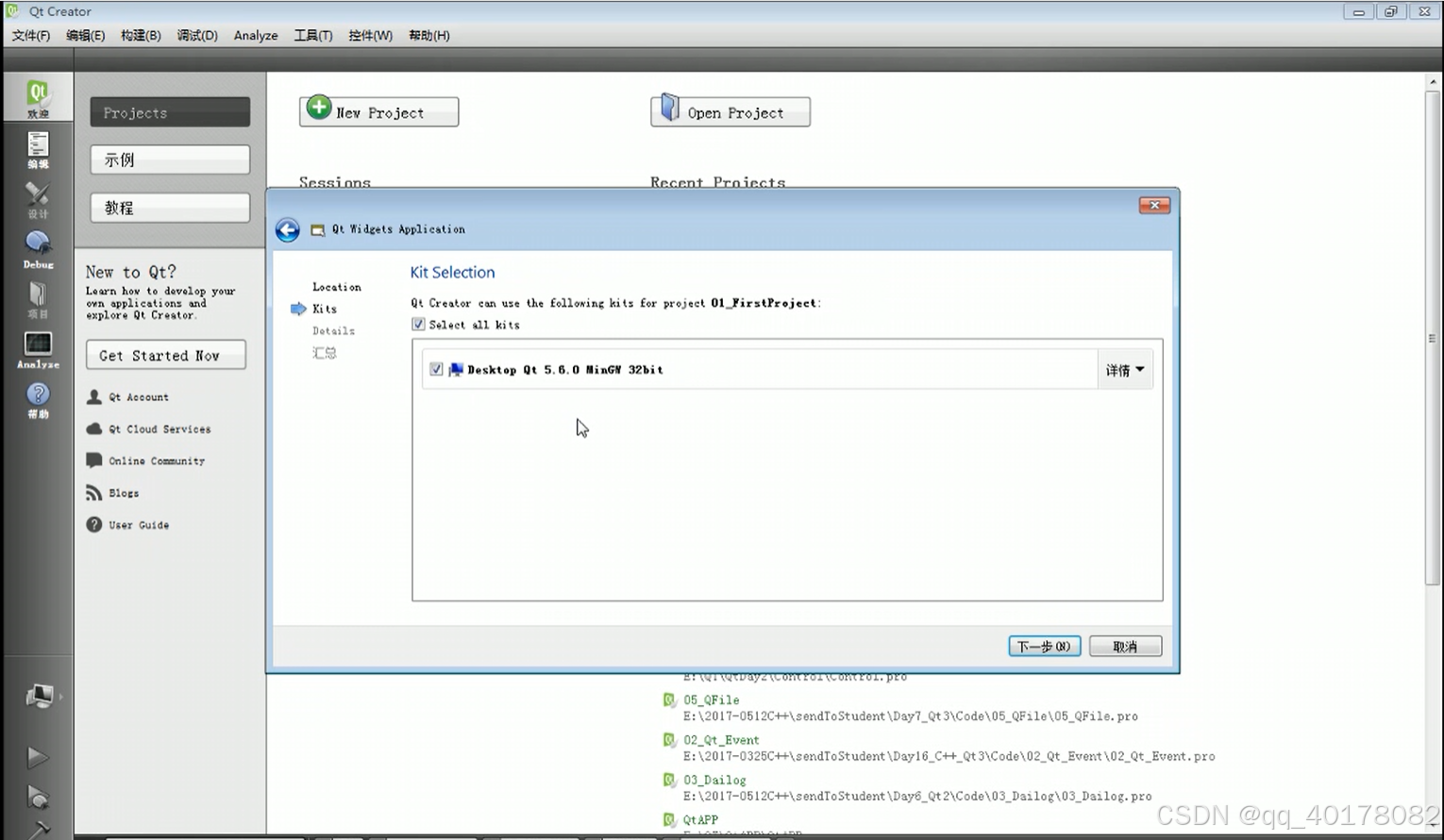The image size is (1444, 840).
Task: Click the 02_Qt_Event.pro file path text
Action: (949, 756)
